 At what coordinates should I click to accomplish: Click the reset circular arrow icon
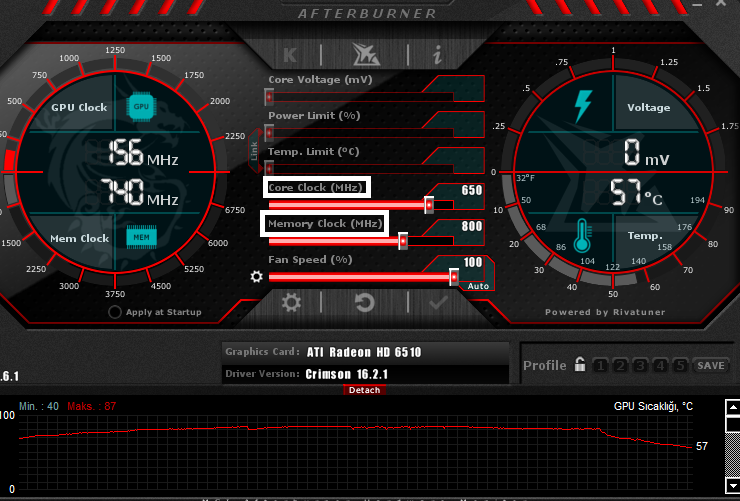coord(365,302)
